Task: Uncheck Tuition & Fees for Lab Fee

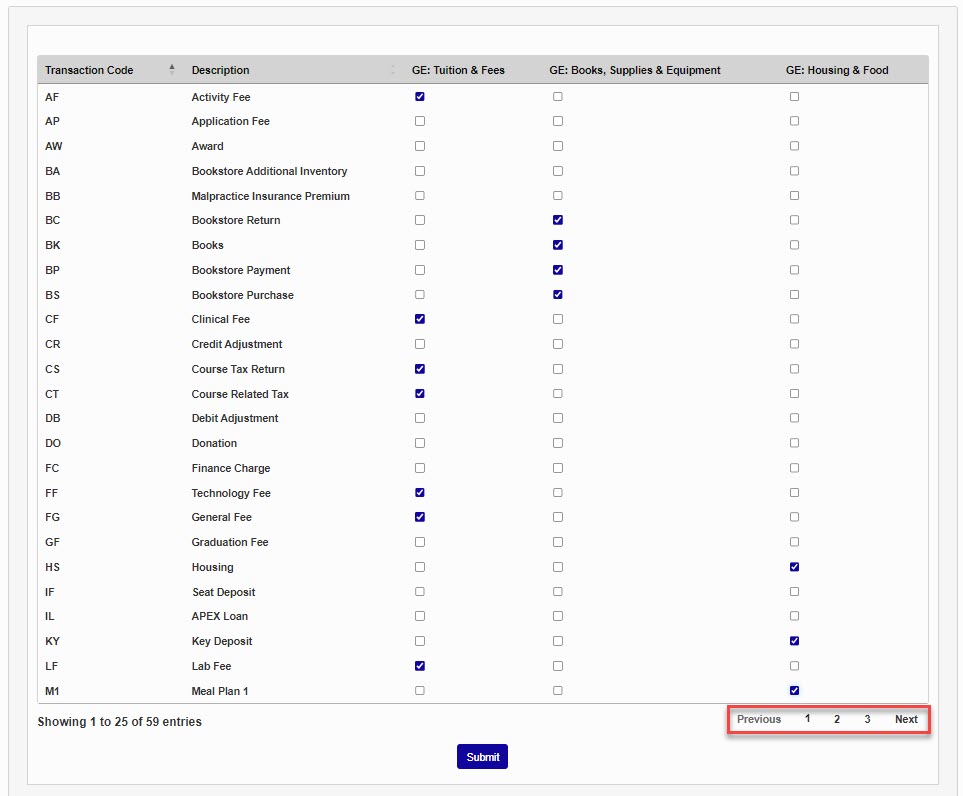Action: point(420,666)
